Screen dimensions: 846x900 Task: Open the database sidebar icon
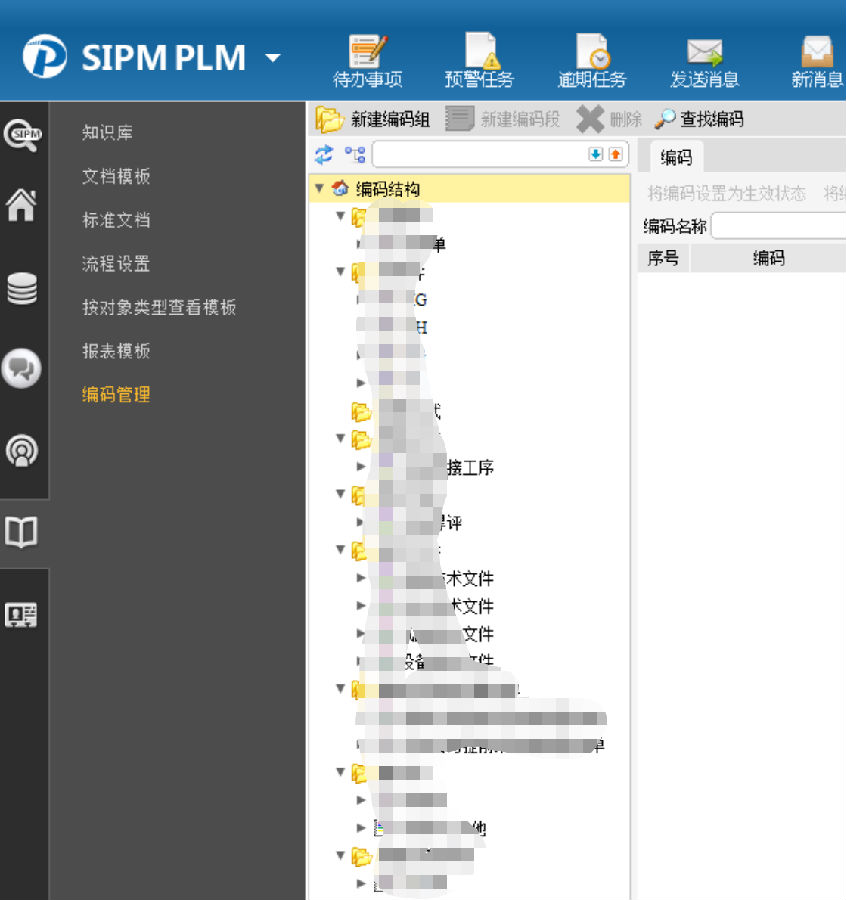coord(22,288)
